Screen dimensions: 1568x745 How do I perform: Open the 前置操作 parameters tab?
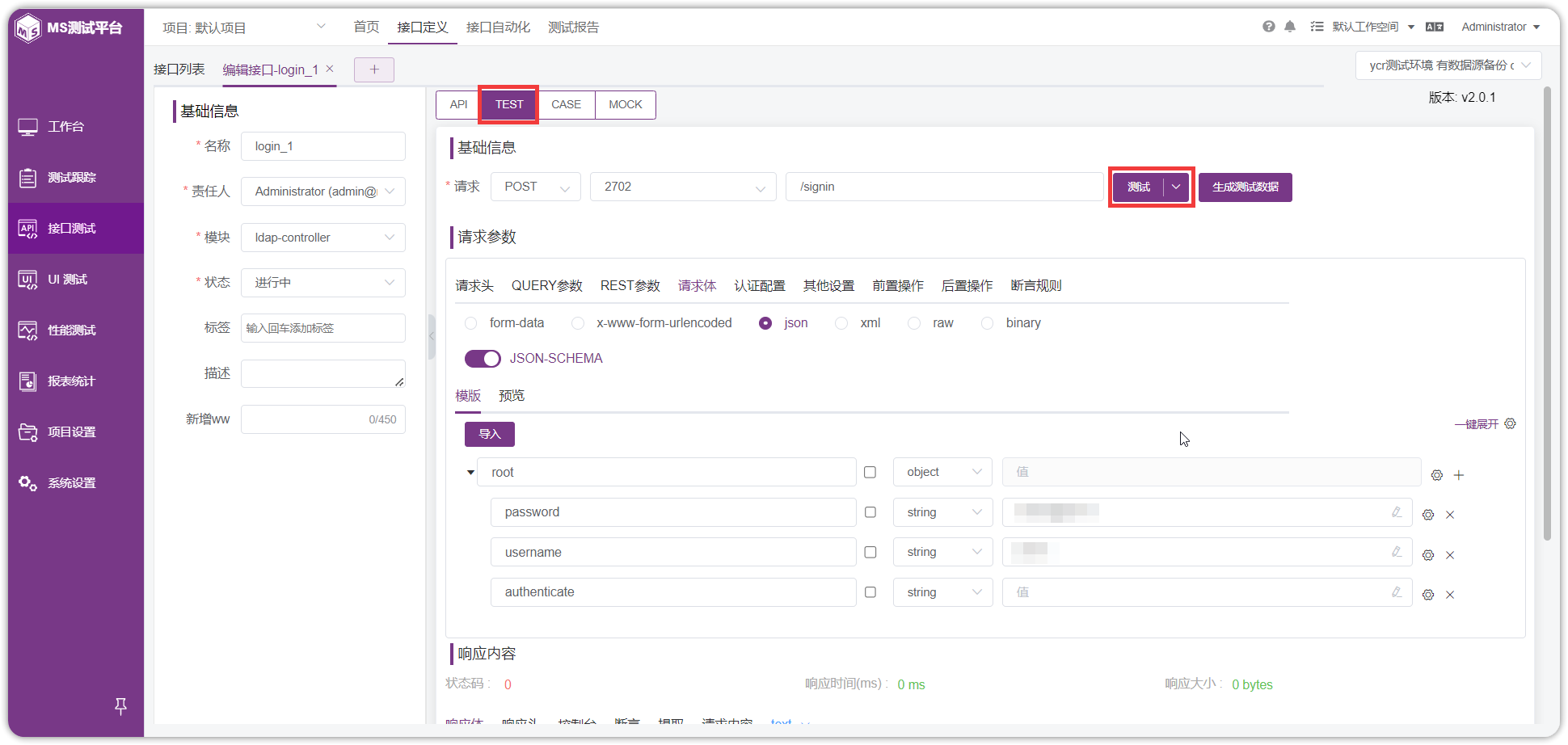coord(898,286)
